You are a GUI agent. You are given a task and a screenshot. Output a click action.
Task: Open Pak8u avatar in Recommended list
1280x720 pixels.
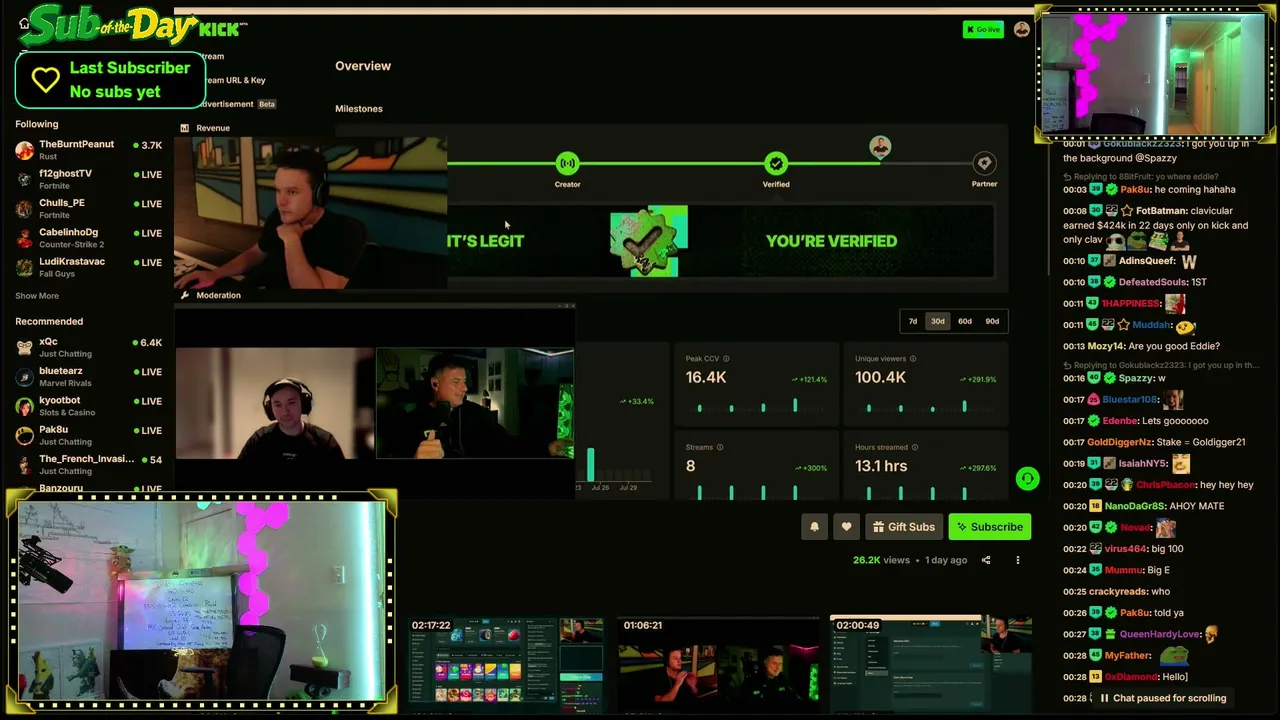[x=24, y=435]
